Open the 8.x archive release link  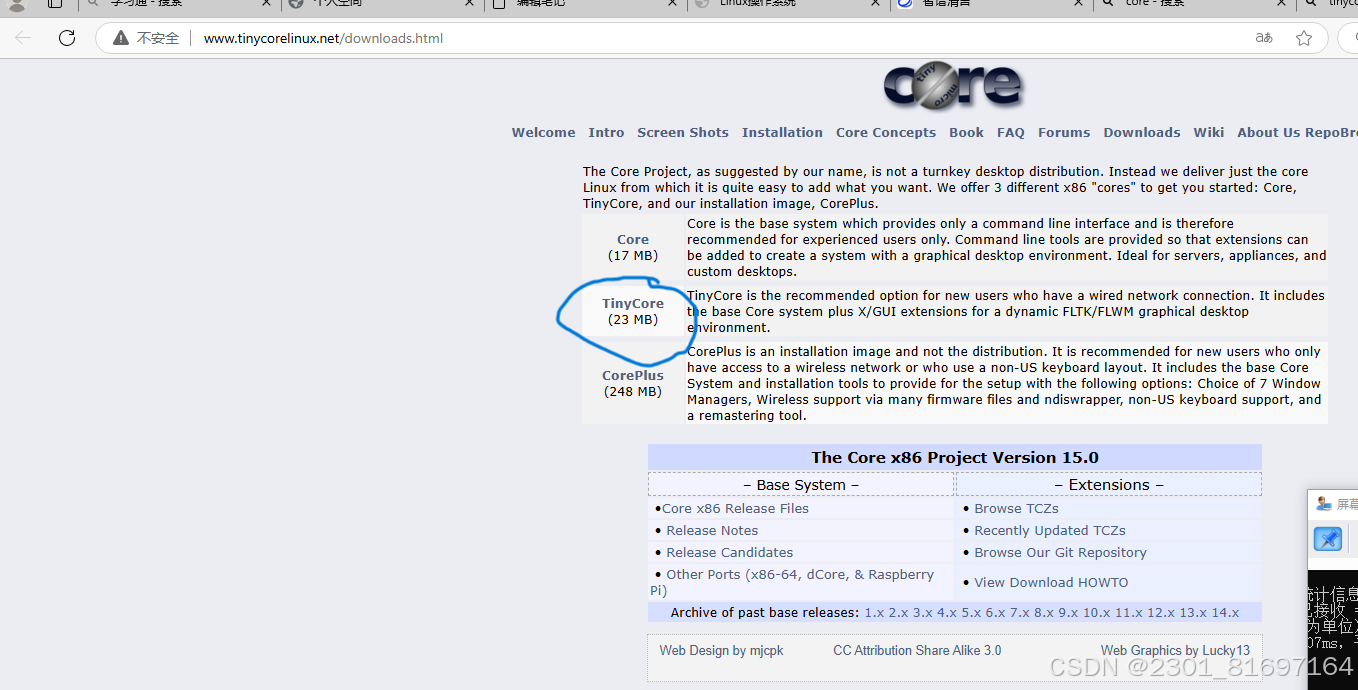(x=1043, y=612)
